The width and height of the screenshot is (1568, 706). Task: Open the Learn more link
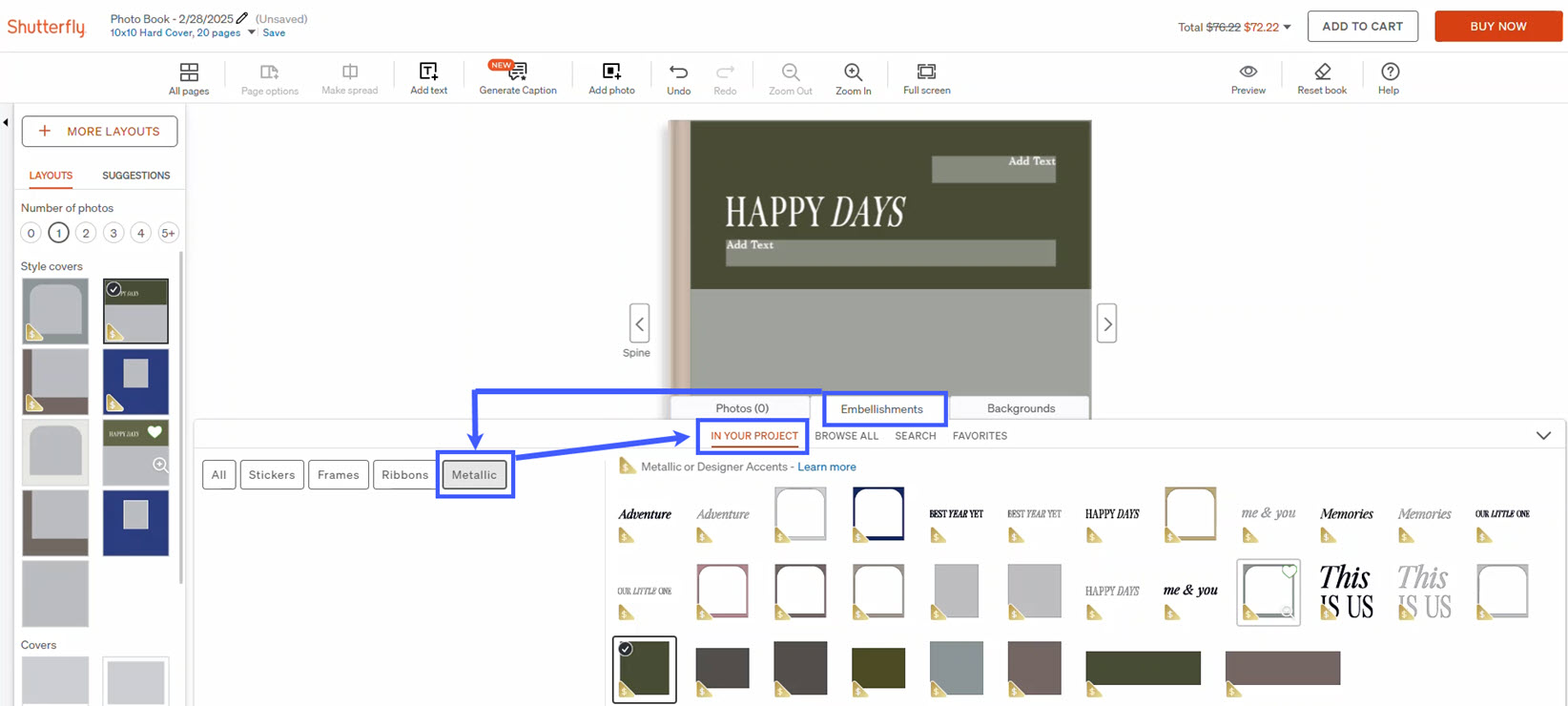[826, 467]
